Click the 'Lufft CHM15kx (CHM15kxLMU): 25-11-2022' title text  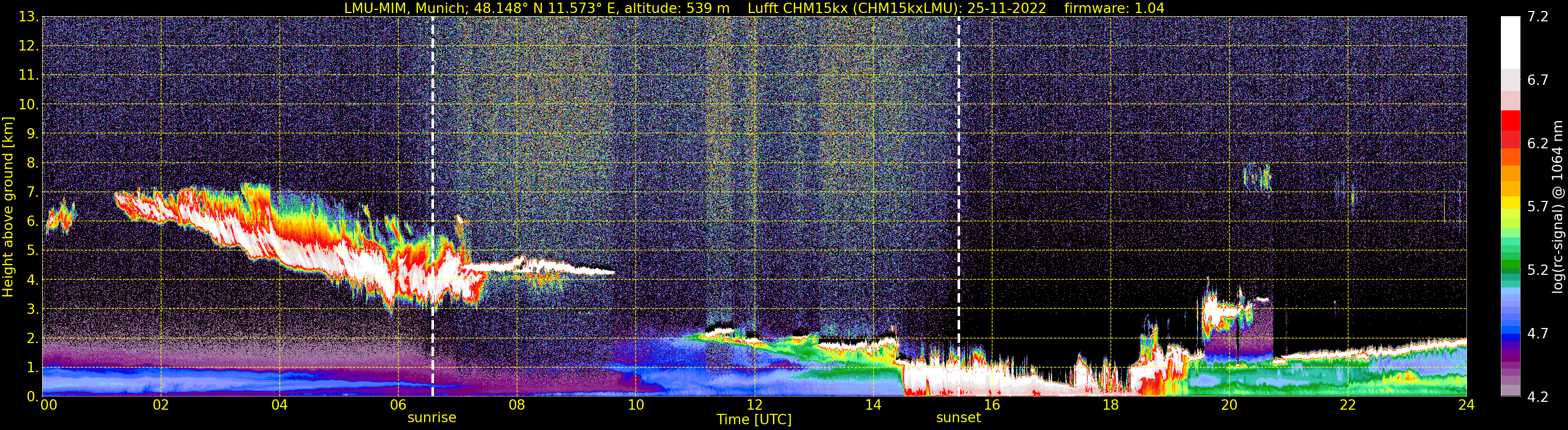coord(897,8)
